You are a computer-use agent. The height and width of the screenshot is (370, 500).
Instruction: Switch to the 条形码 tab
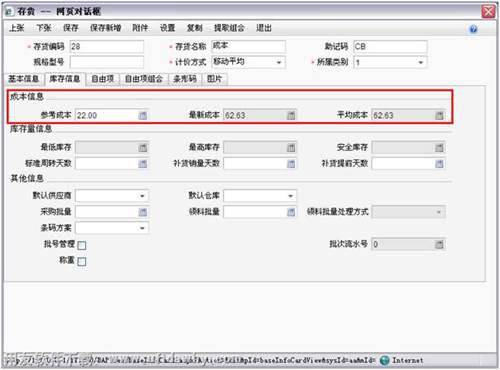coord(185,79)
